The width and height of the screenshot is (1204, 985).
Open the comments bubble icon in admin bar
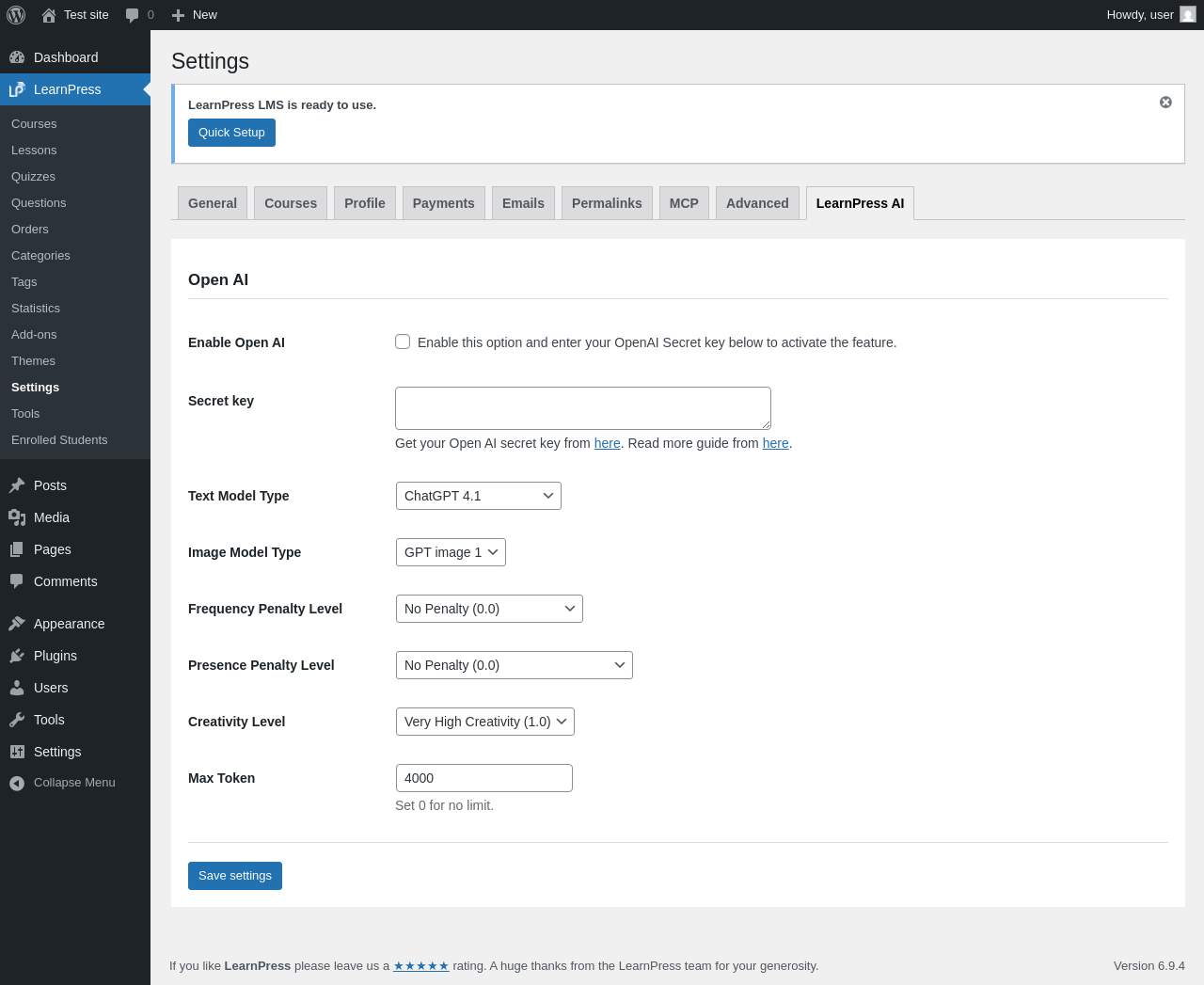[x=133, y=15]
